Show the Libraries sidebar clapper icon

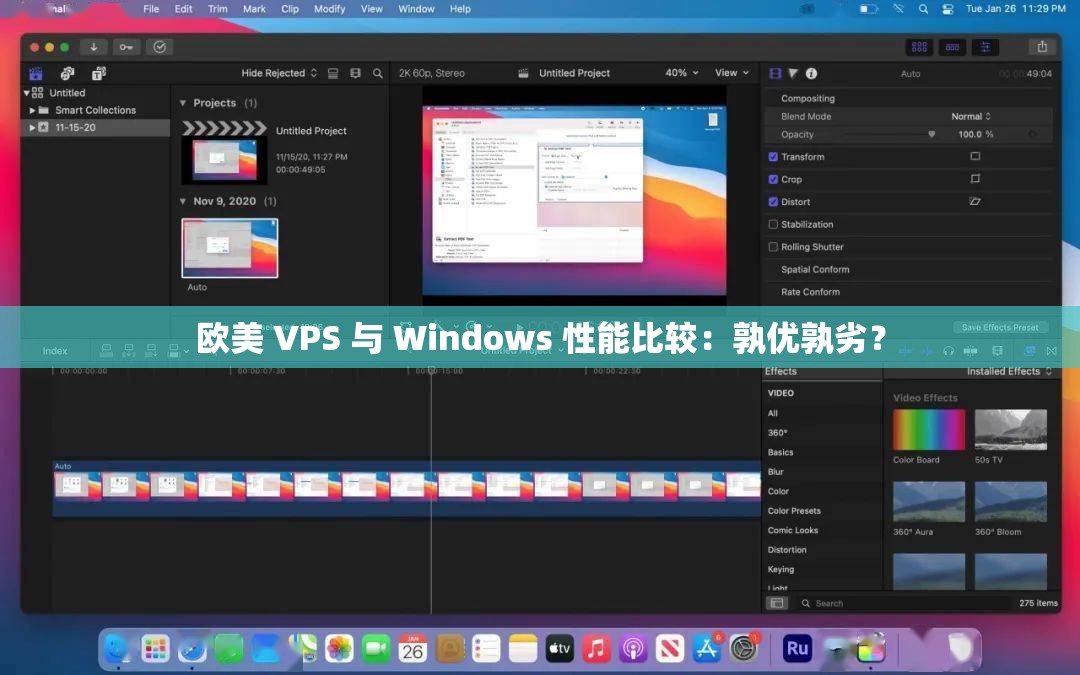click(x=36, y=73)
